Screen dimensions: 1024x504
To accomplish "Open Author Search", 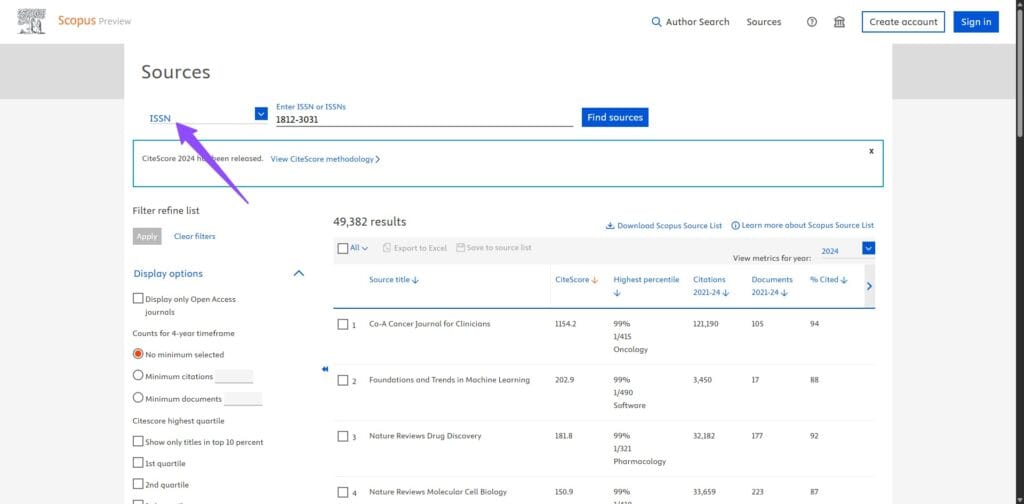I will click(690, 22).
